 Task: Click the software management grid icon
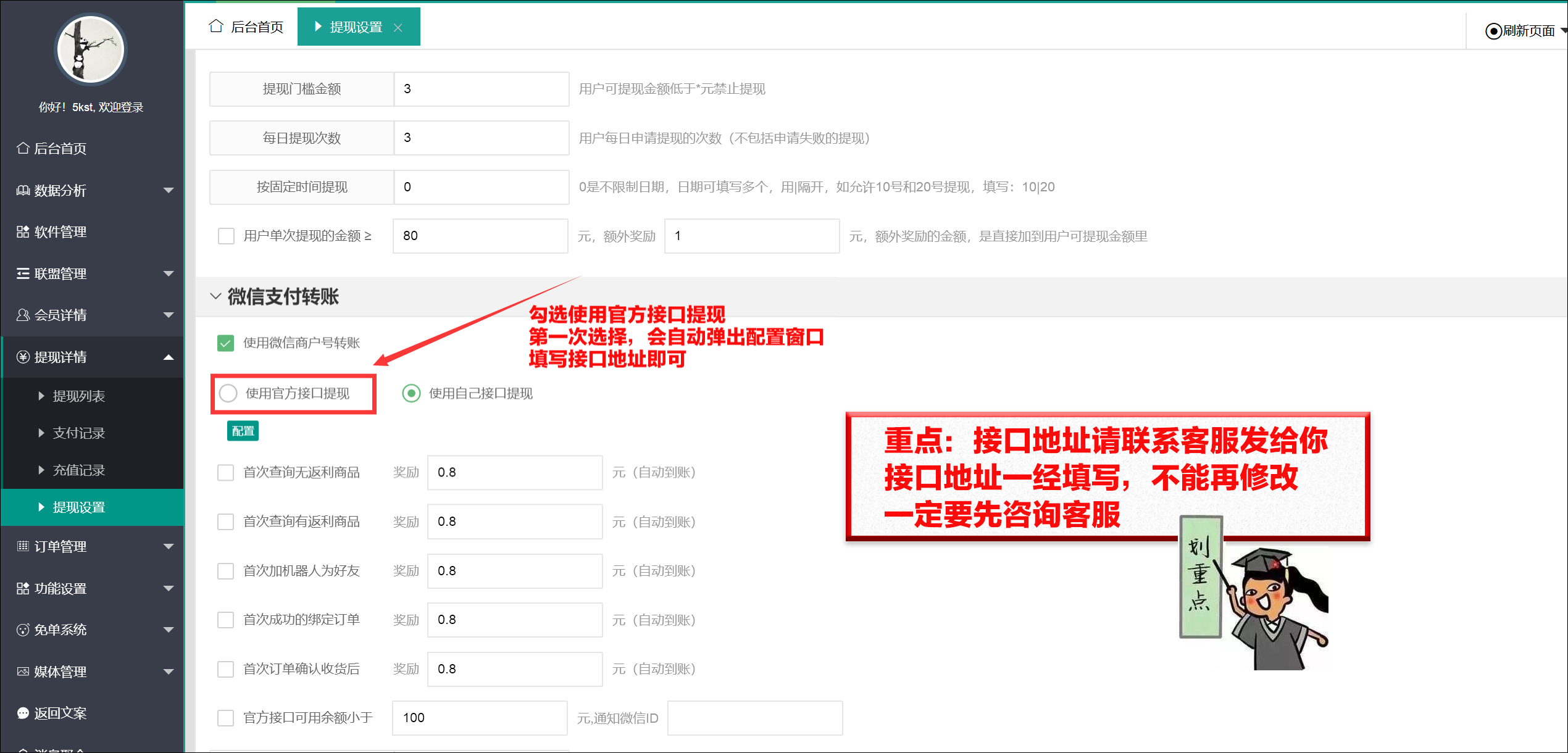[x=23, y=231]
